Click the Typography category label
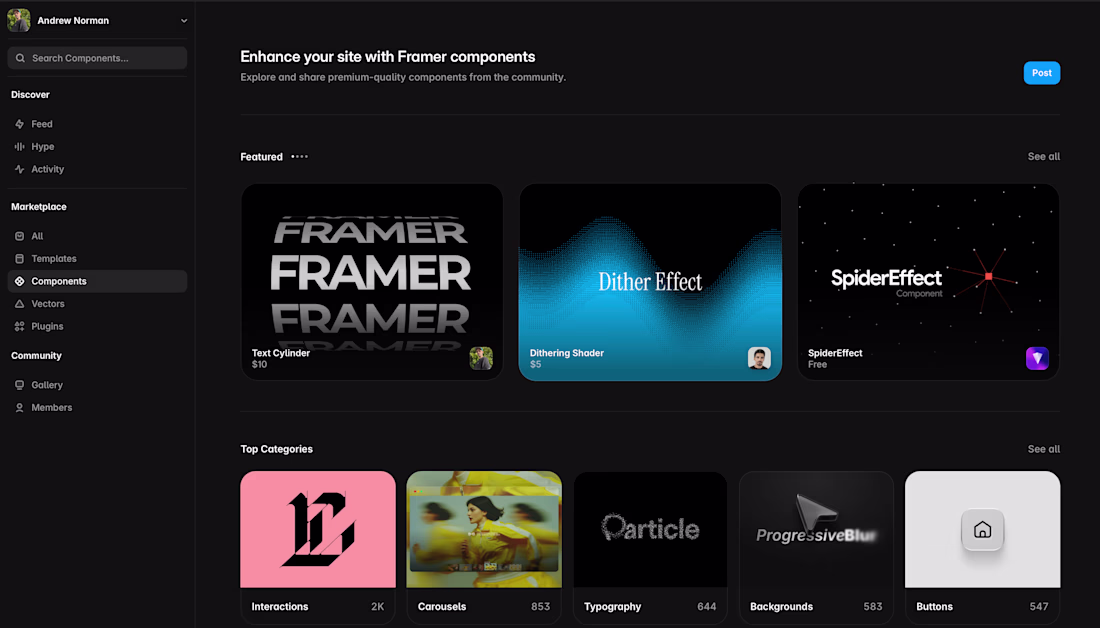The height and width of the screenshot is (628, 1100). point(612,607)
